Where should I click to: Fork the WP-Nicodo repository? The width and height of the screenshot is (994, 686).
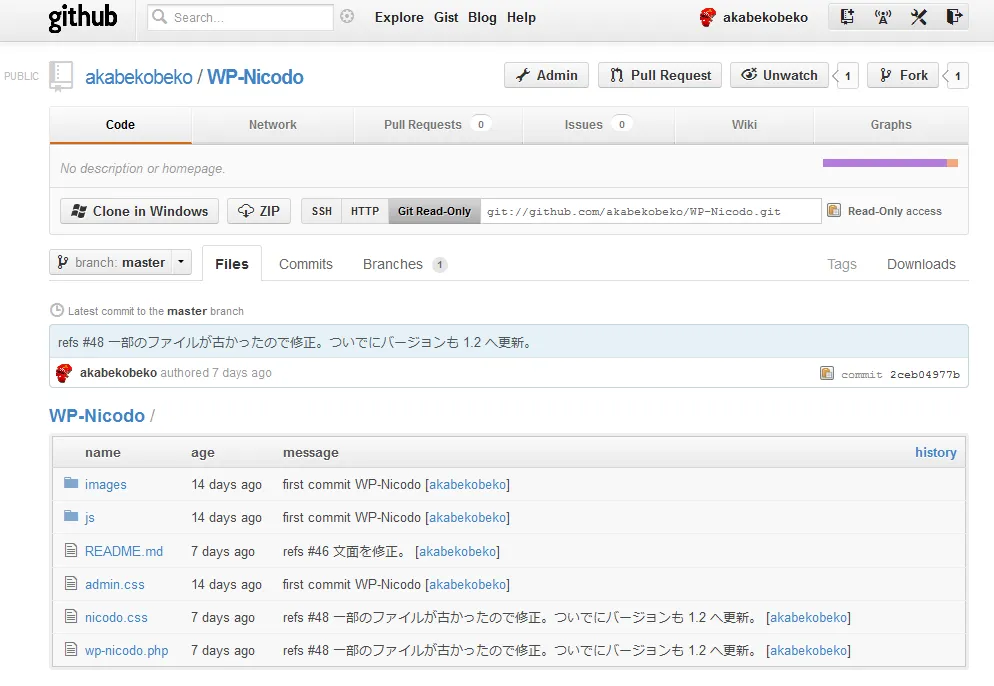902,75
